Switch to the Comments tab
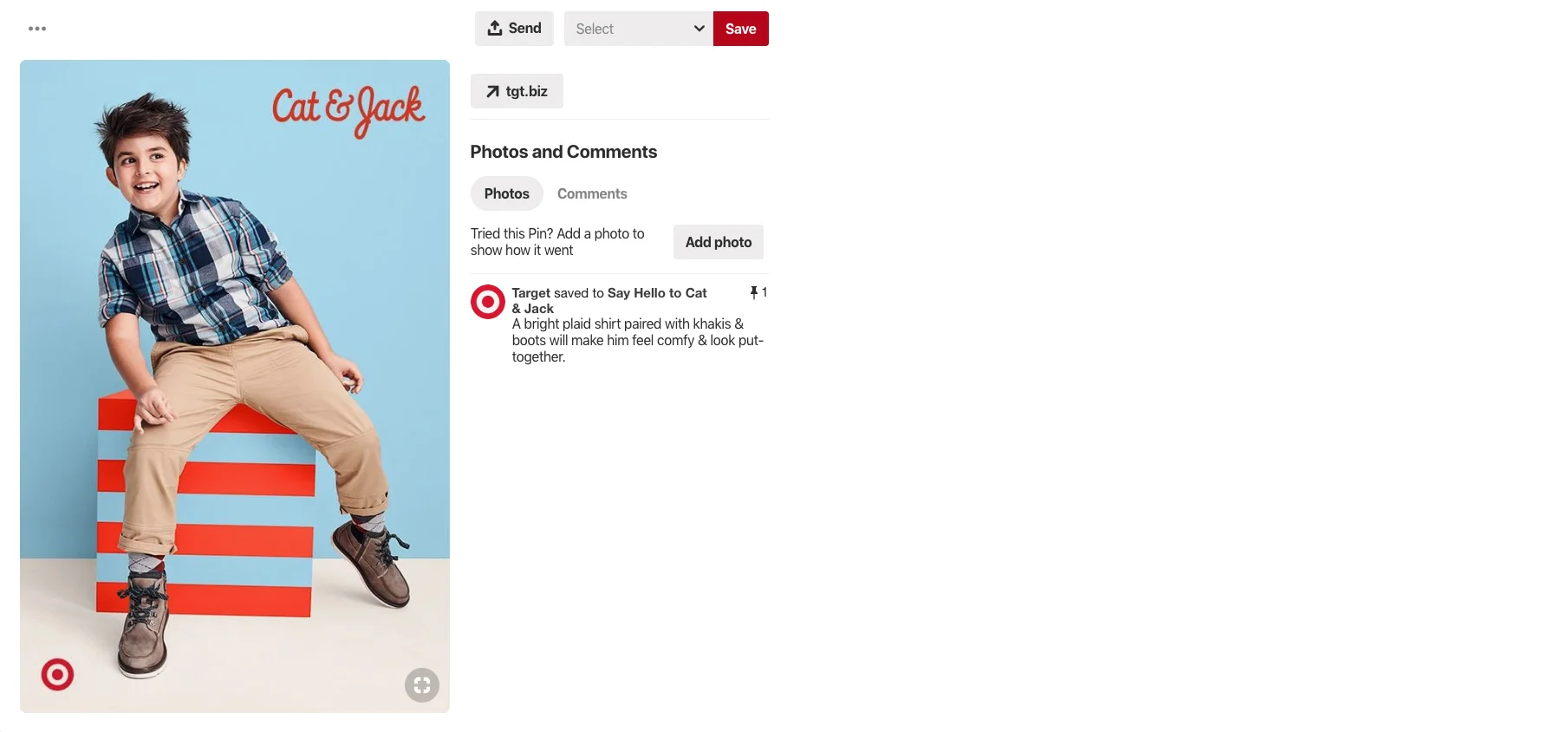The height and width of the screenshot is (732, 1568). [x=592, y=193]
